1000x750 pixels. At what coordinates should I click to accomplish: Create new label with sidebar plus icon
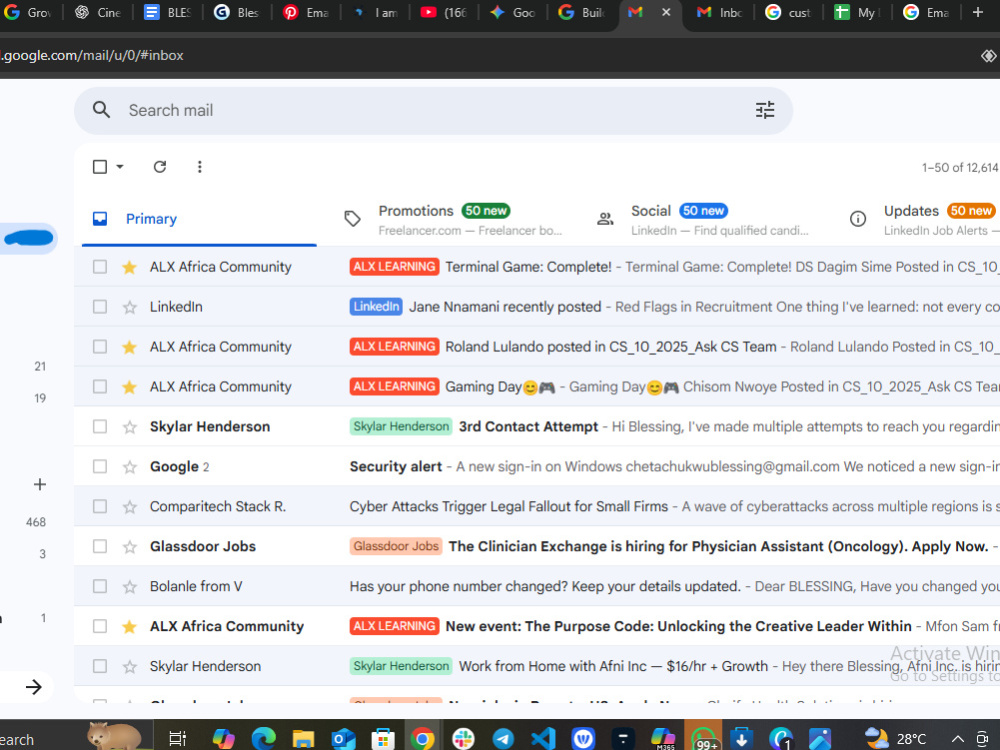[x=40, y=484]
